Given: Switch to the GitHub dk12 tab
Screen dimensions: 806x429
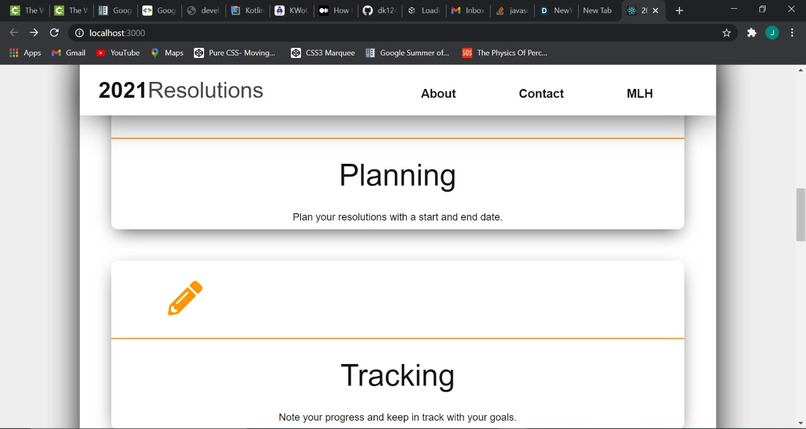Looking at the screenshot, I should pos(380,10).
